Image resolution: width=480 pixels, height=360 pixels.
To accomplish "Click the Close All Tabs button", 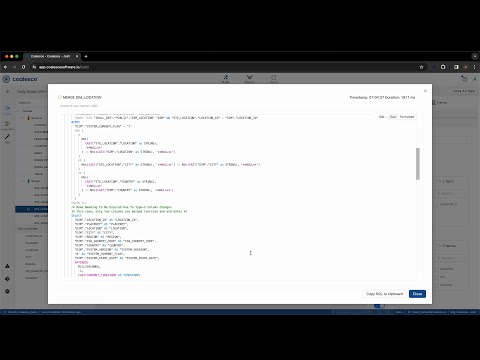I will [x=464, y=91].
